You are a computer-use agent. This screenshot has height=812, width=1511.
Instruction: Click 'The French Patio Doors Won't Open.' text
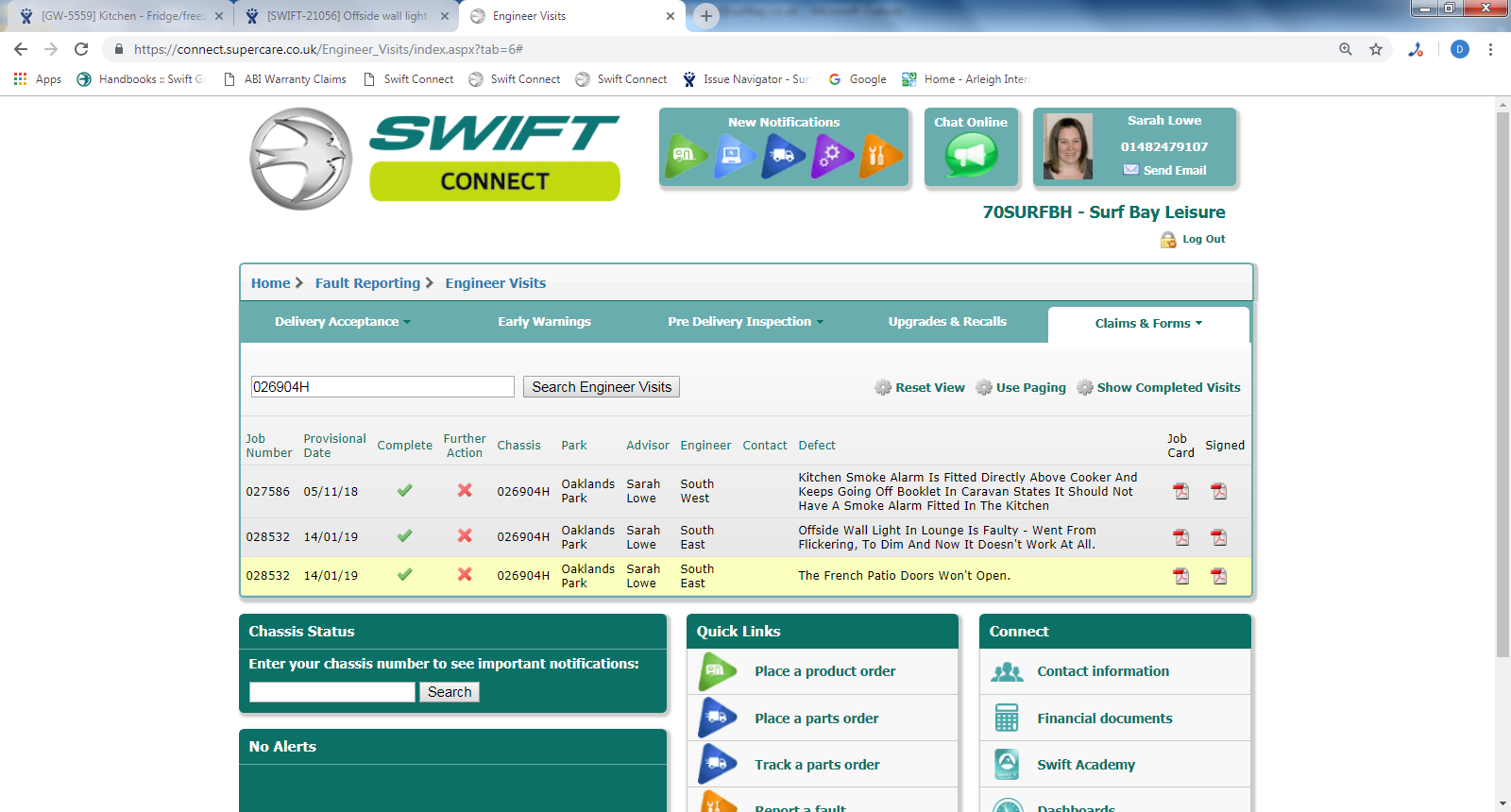click(x=904, y=576)
